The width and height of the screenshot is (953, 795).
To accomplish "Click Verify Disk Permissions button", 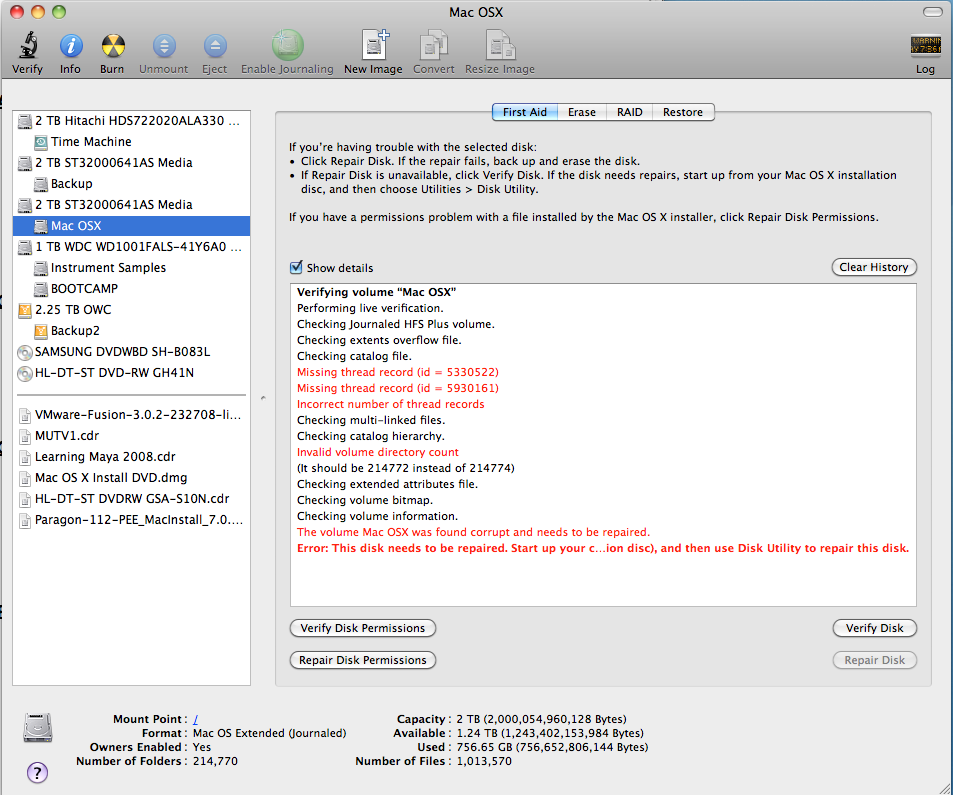I will click(x=363, y=628).
